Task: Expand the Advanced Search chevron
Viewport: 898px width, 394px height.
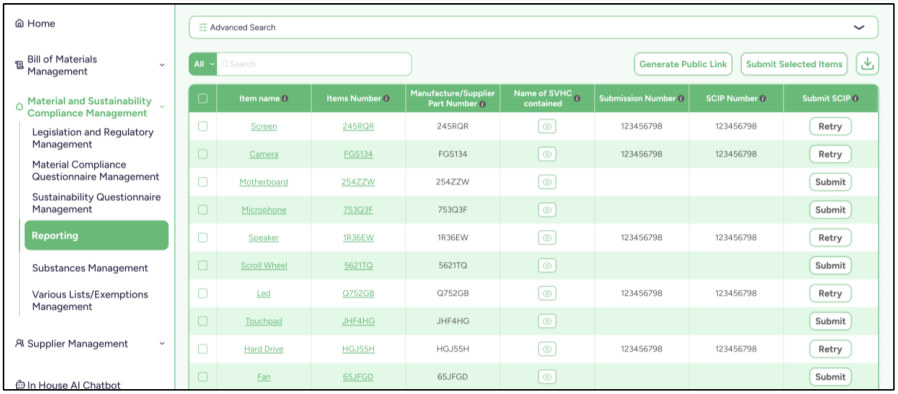Action: tap(859, 27)
